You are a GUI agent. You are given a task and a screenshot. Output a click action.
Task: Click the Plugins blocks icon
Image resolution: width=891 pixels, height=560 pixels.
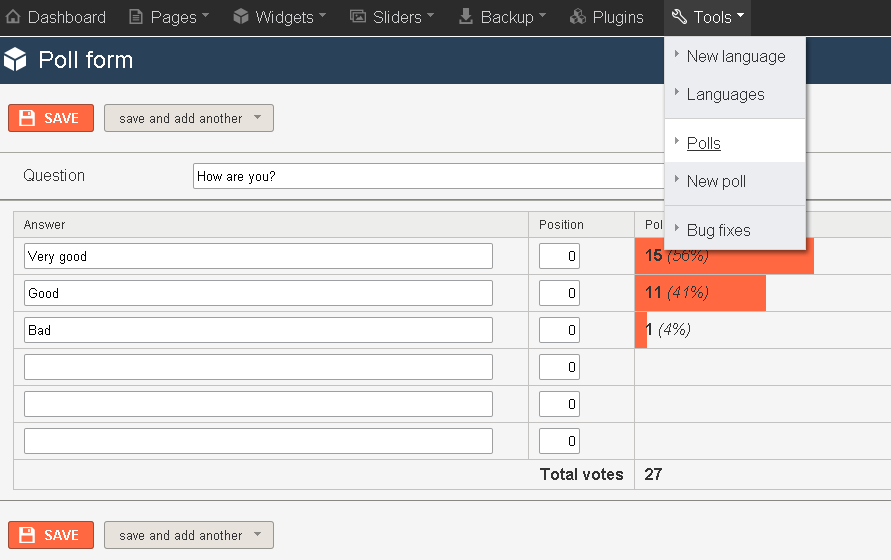pyautogui.click(x=578, y=16)
